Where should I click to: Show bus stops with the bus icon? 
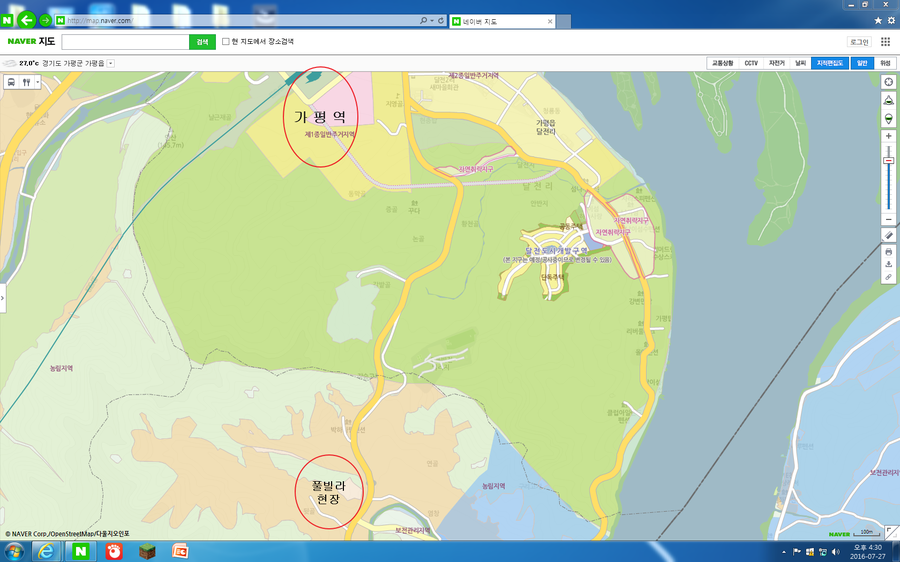11,82
